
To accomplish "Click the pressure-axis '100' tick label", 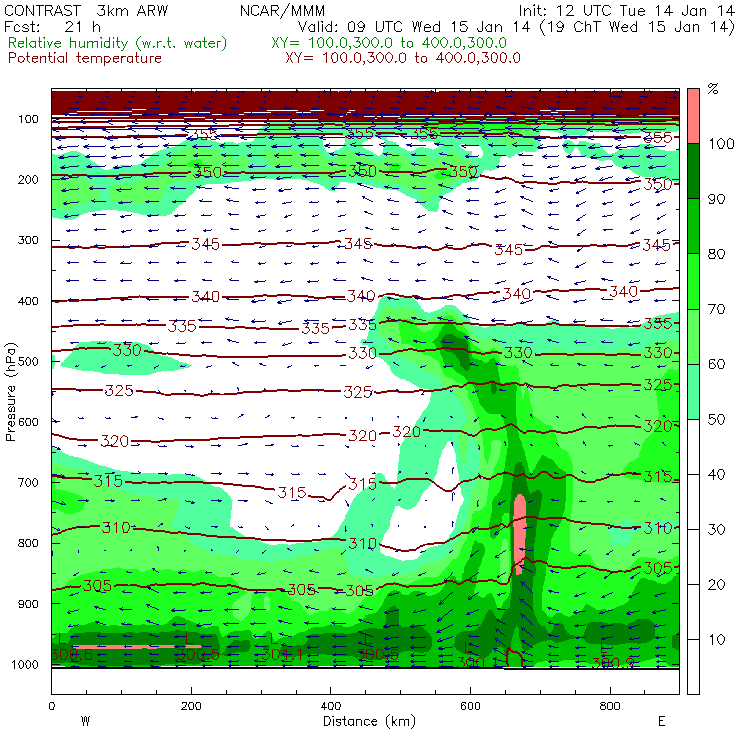I will pos(28,119).
